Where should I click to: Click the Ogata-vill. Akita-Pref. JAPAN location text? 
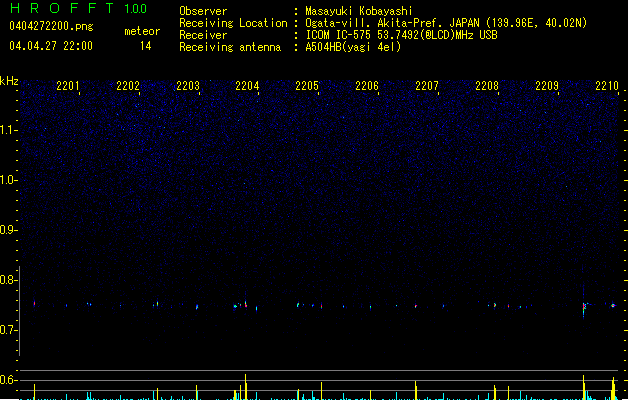click(x=446, y=23)
